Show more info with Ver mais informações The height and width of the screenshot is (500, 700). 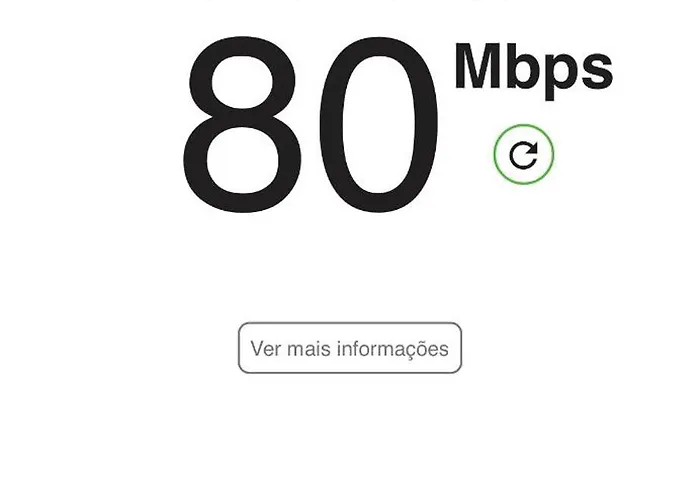(x=350, y=348)
